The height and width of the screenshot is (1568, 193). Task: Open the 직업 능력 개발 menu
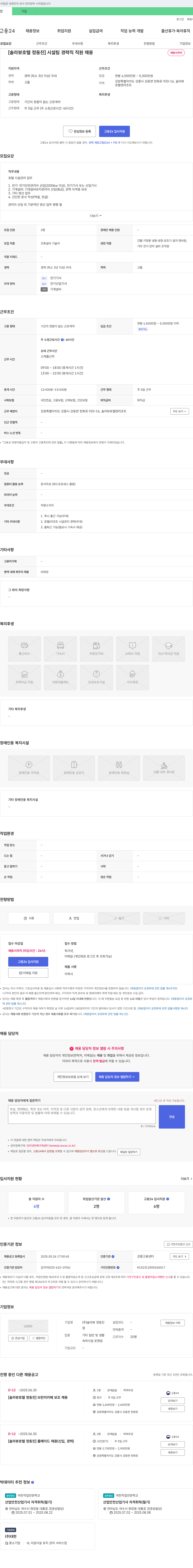[132, 31]
